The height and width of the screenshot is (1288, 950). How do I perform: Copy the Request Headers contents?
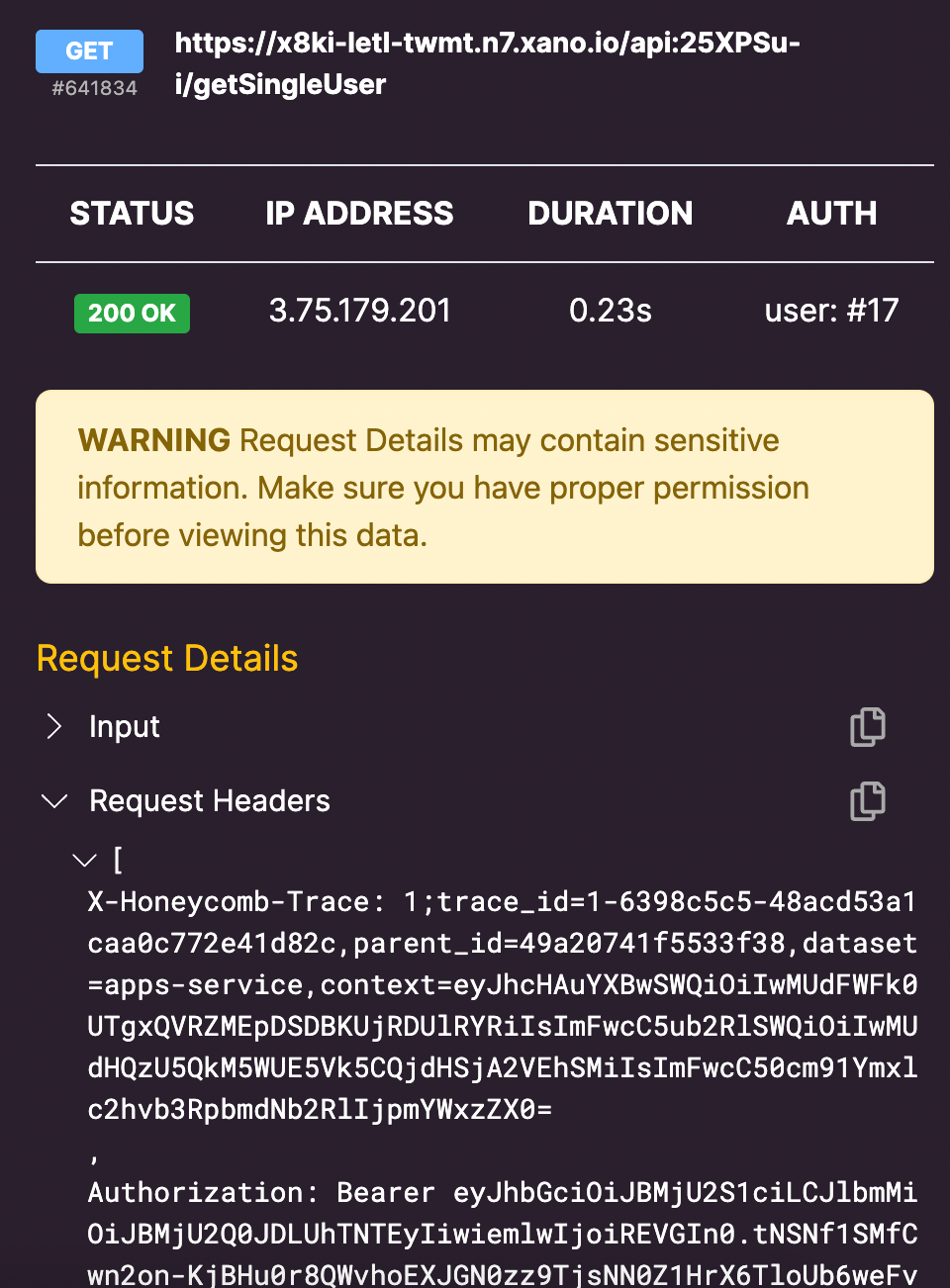(868, 801)
